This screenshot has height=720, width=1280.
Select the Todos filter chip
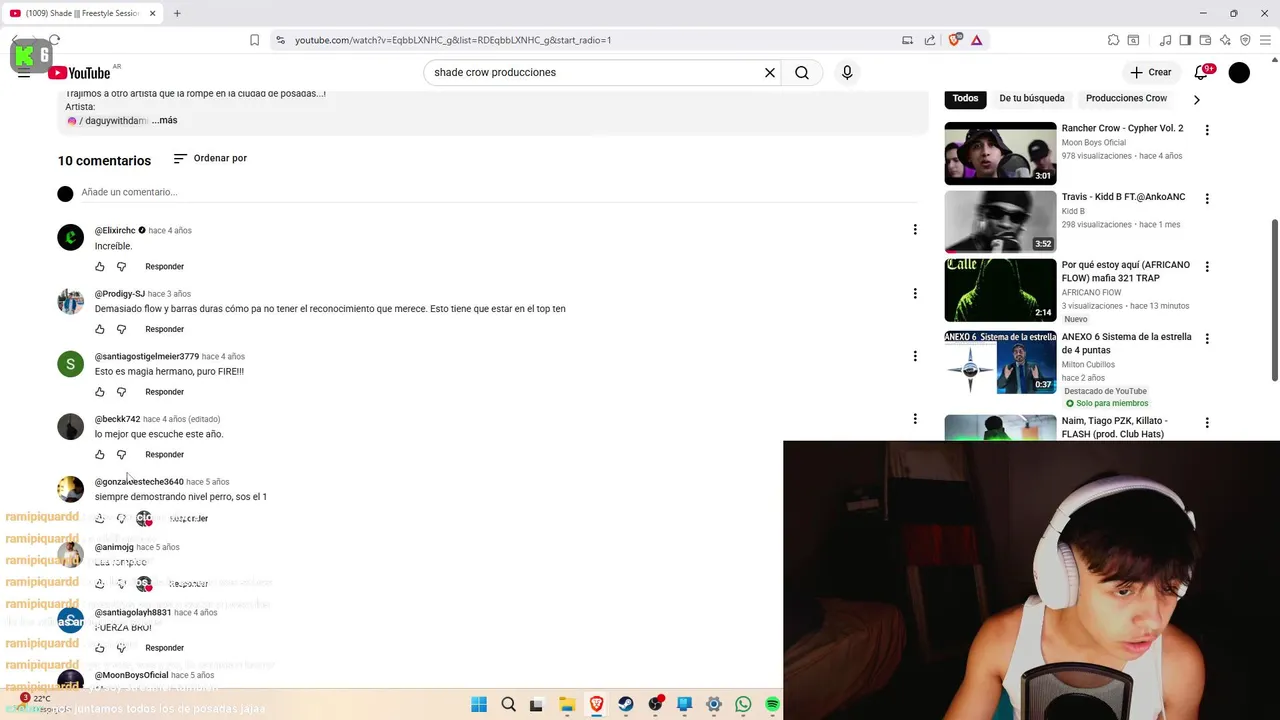click(x=965, y=98)
